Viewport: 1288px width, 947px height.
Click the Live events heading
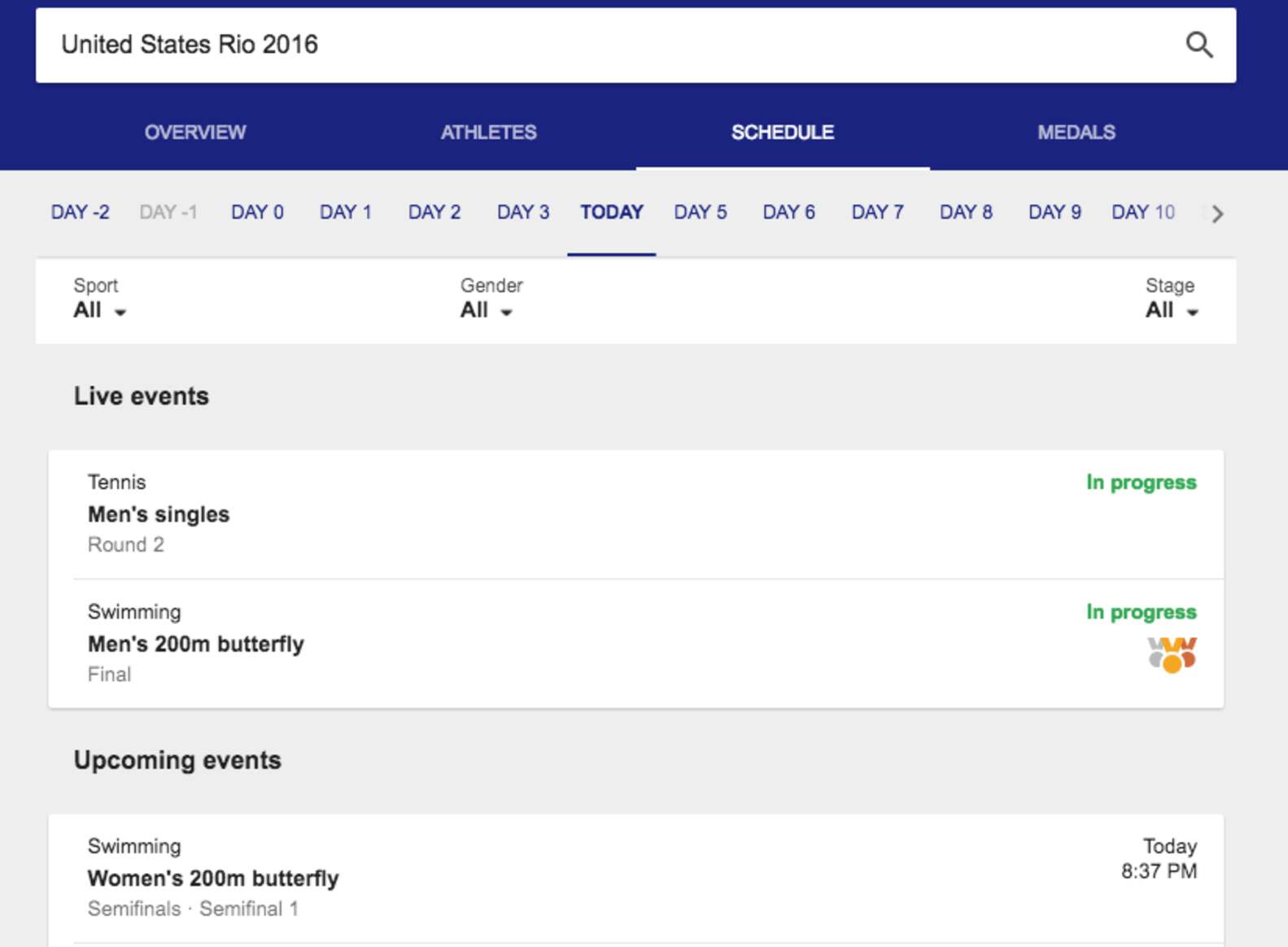pyautogui.click(x=142, y=396)
